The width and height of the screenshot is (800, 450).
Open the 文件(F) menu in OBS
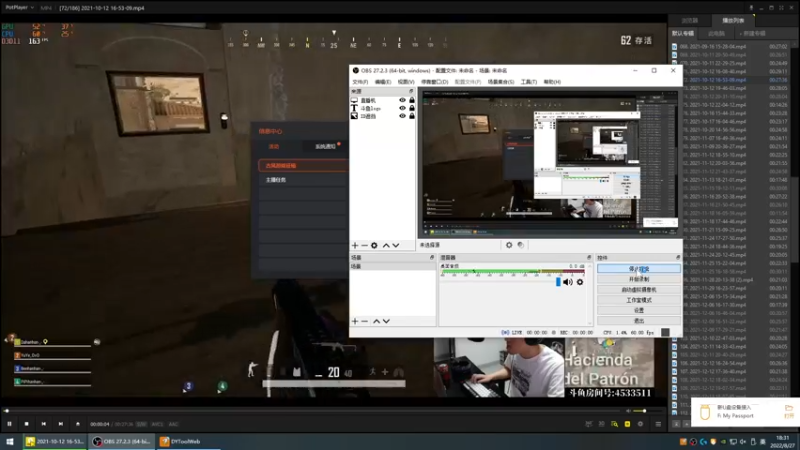(x=360, y=82)
